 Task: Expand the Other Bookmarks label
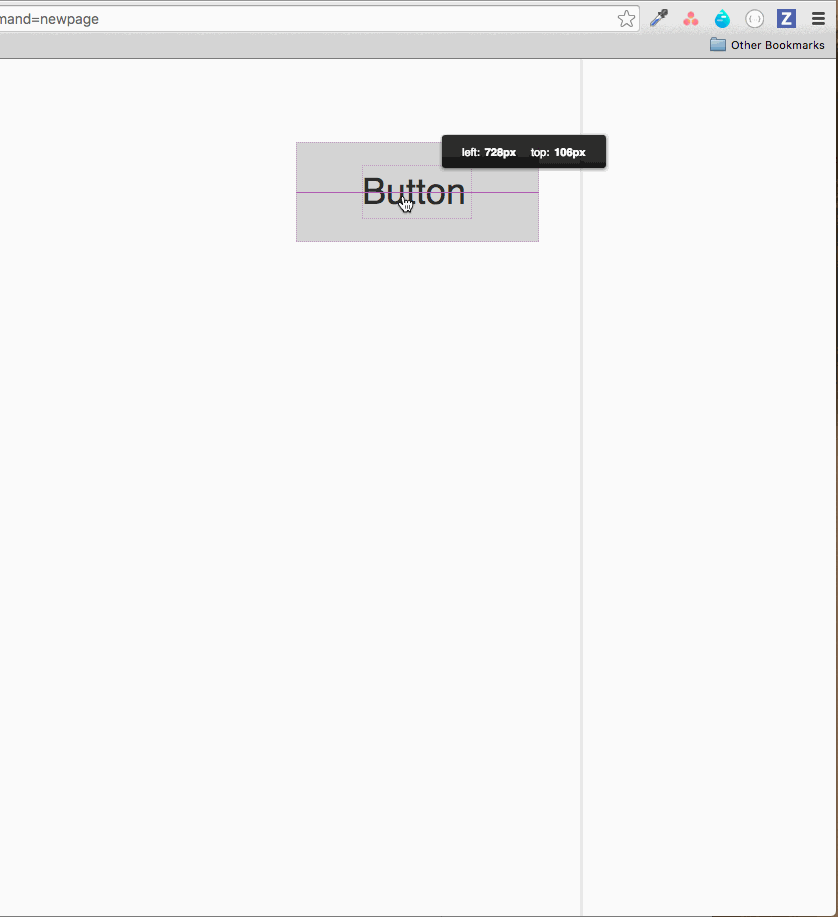pyautogui.click(x=777, y=45)
